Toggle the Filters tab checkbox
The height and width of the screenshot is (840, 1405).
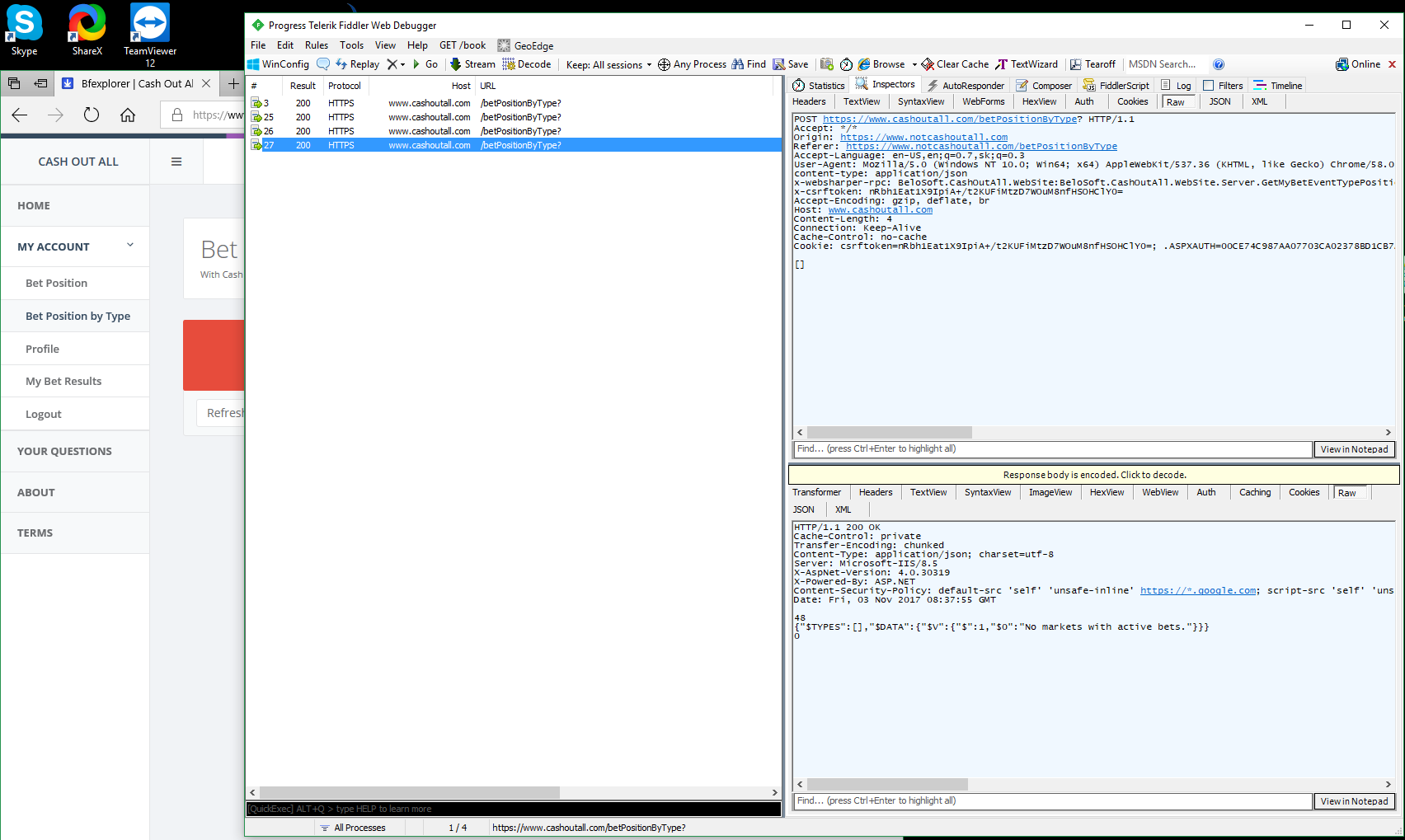[1209, 86]
